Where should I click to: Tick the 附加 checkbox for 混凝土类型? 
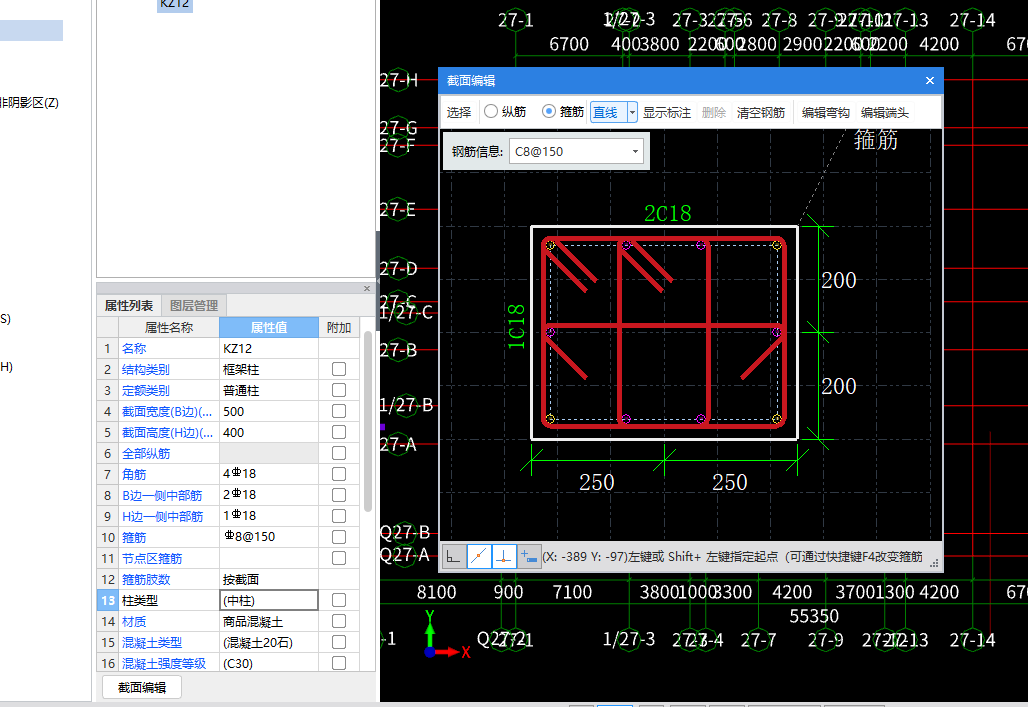pos(339,642)
